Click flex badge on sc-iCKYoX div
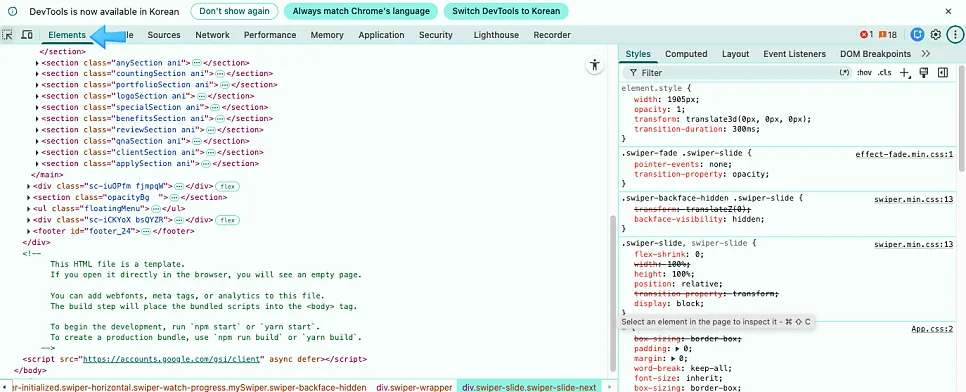 (x=227, y=220)
